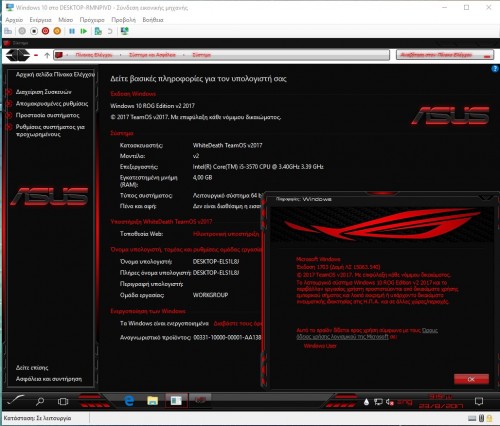Image resolution: width=500 pixels, height=426 pixels.
Task: Click the Control Panel window title icon
Action: point(7,43)
